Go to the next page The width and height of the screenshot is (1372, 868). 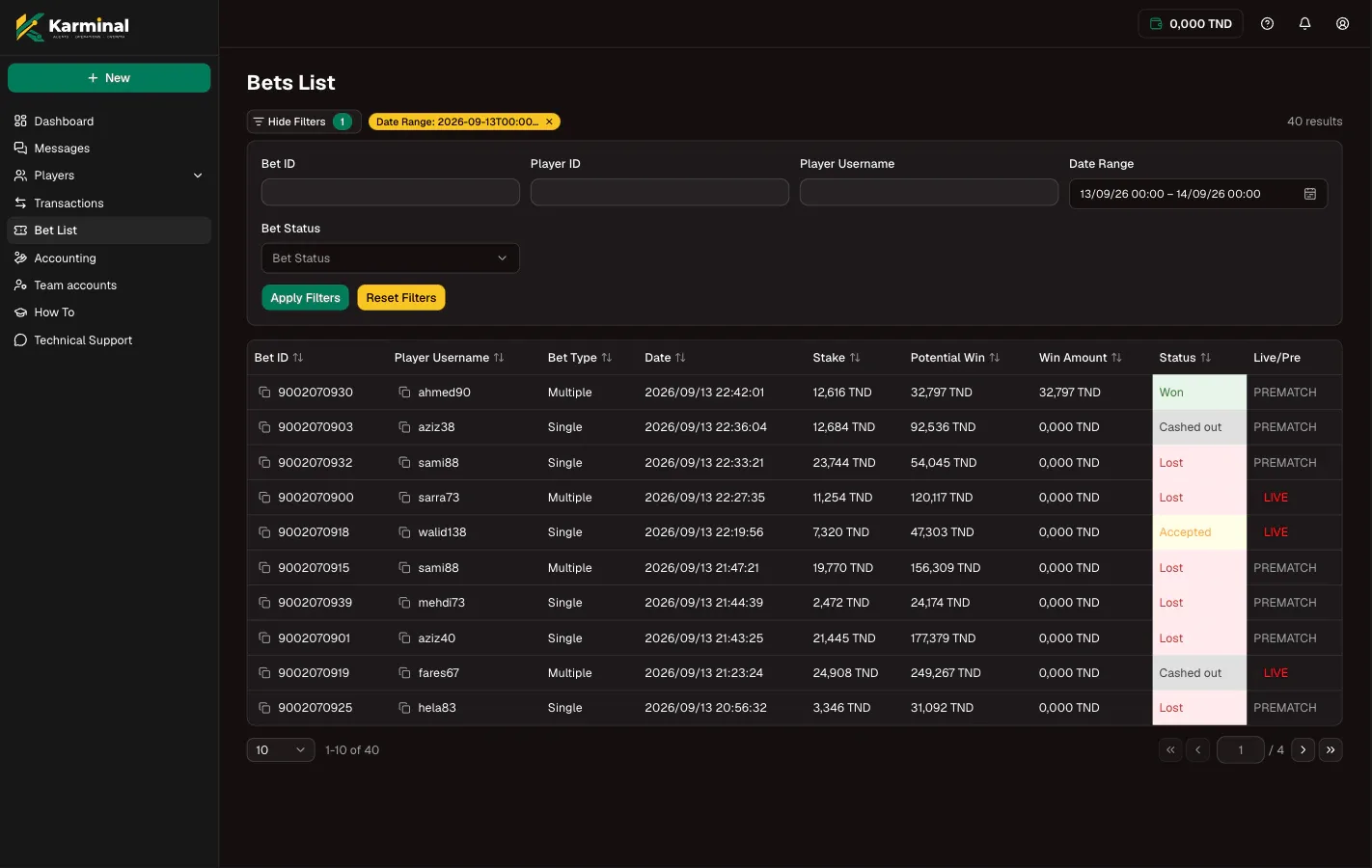coord(1303,750)
